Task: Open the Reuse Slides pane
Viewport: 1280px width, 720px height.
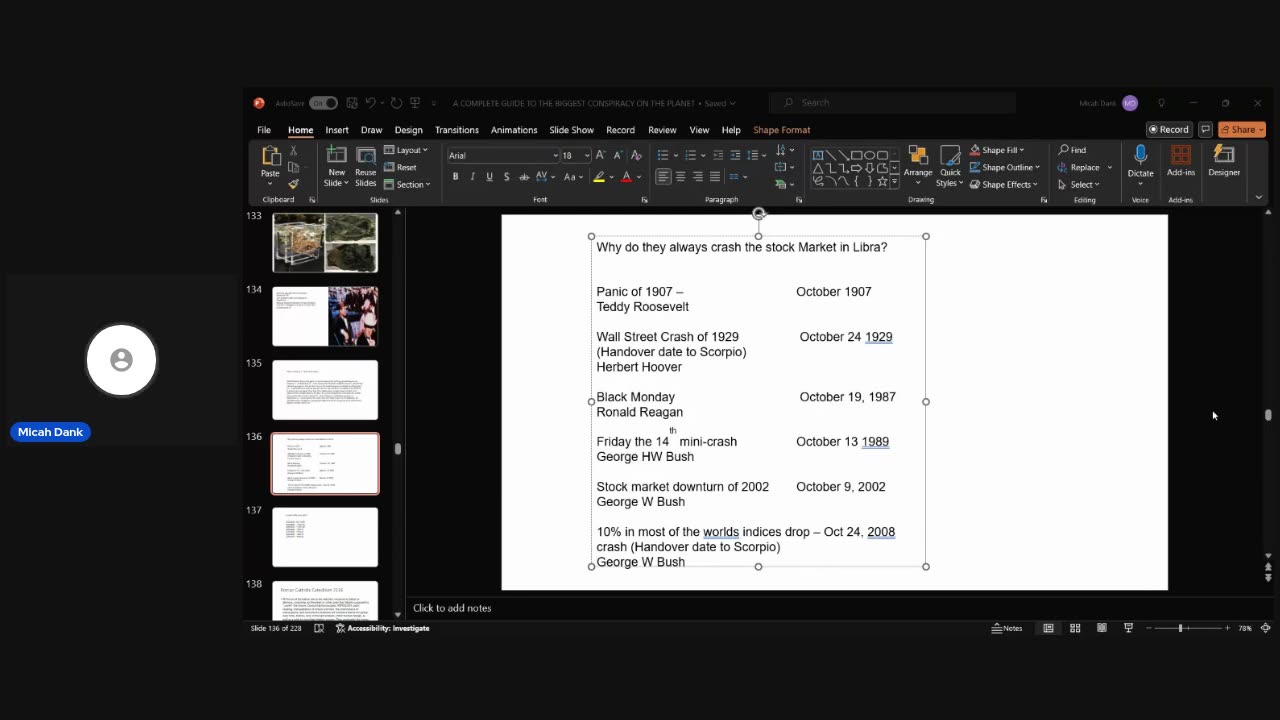Action: 366,166
